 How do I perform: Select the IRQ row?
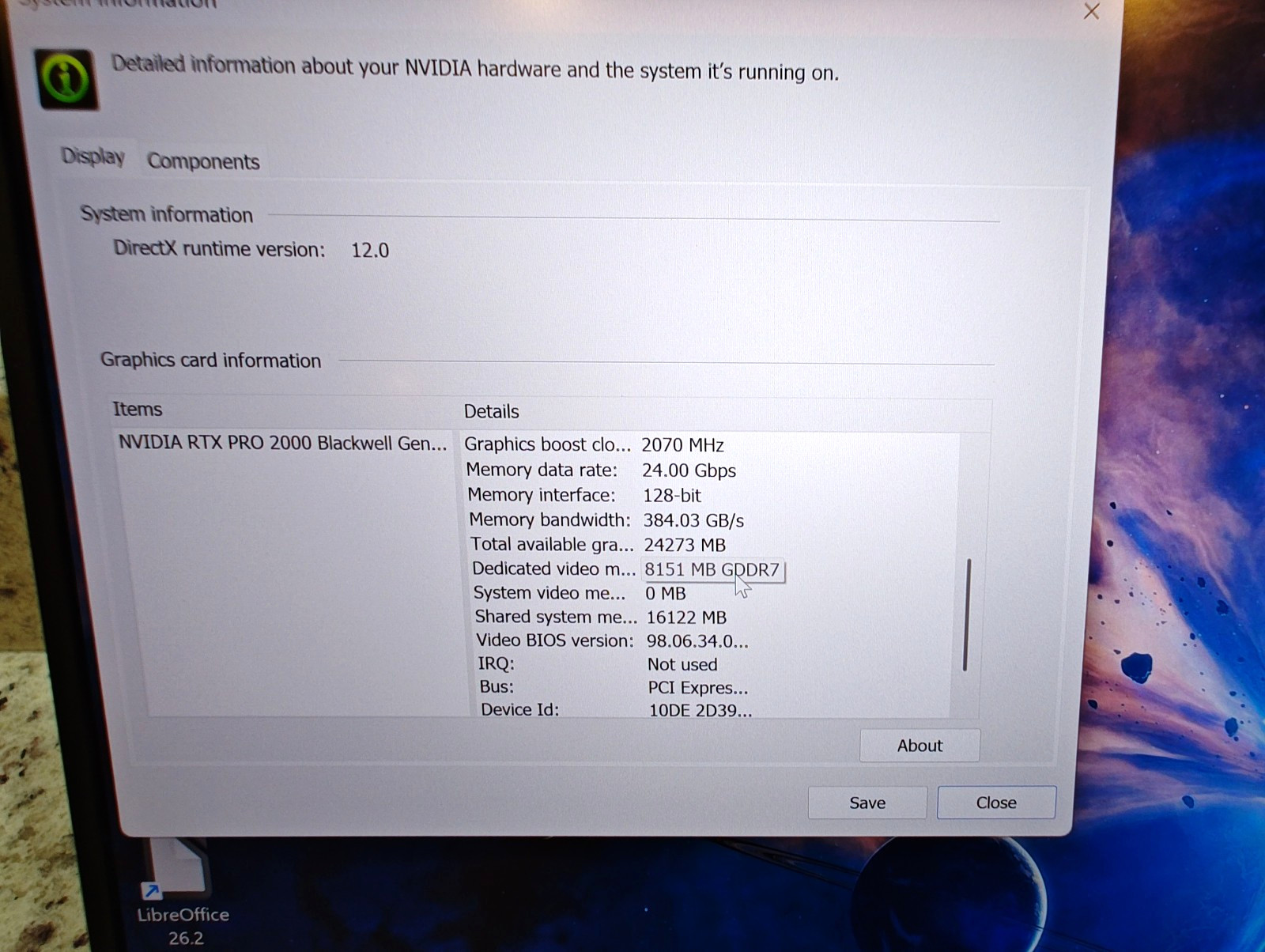pos(597,664)
